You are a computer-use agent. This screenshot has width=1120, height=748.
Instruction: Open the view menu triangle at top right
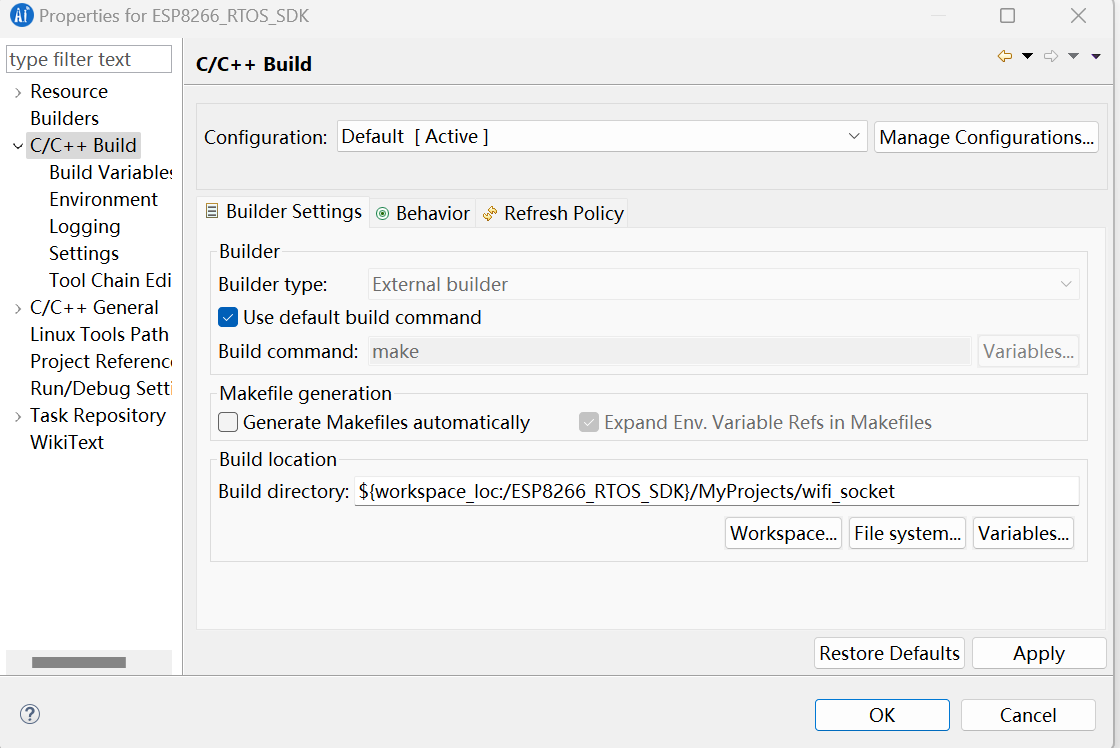tap(1096, 56)
